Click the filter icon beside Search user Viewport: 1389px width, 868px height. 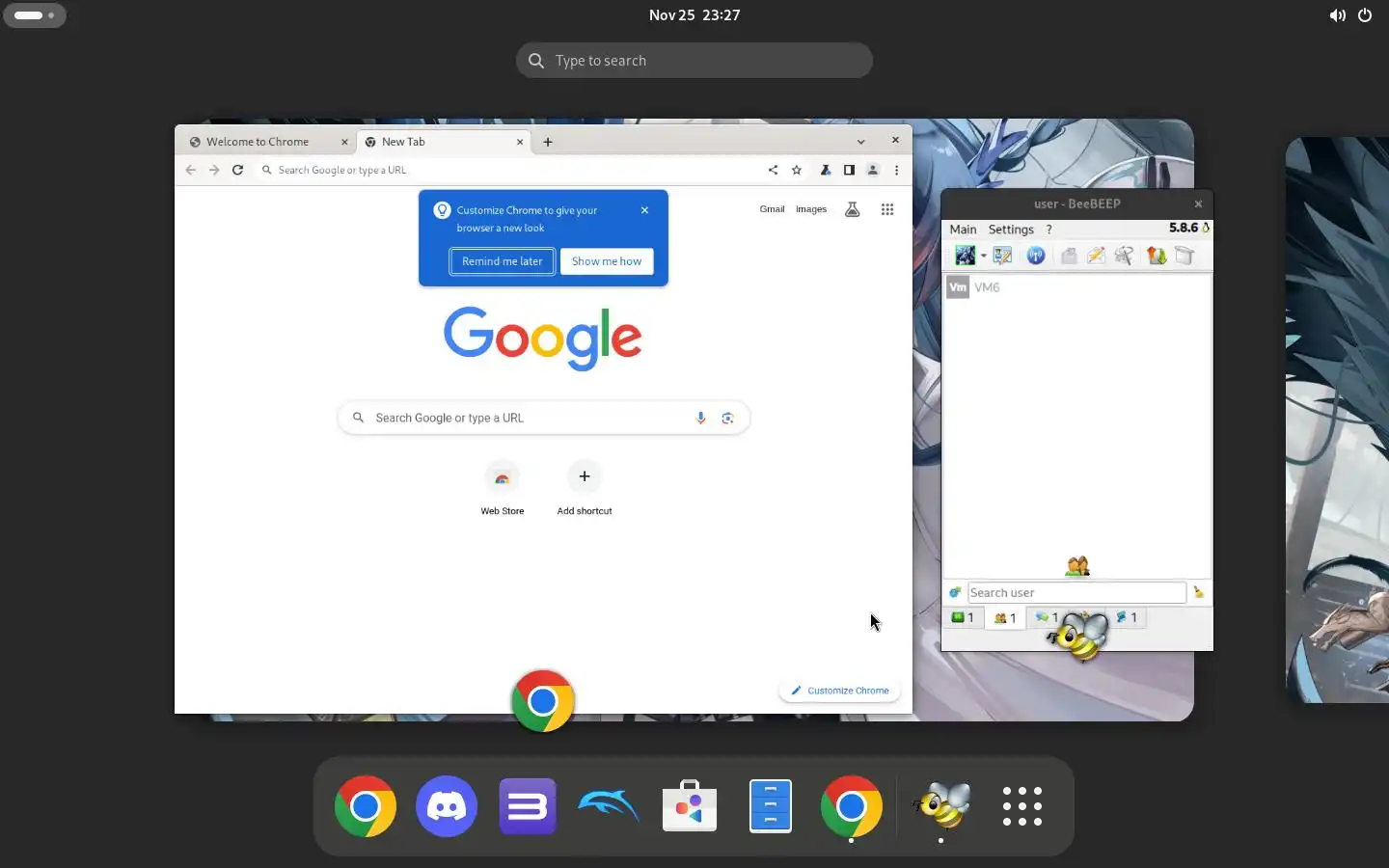click(x=955, y=592)
